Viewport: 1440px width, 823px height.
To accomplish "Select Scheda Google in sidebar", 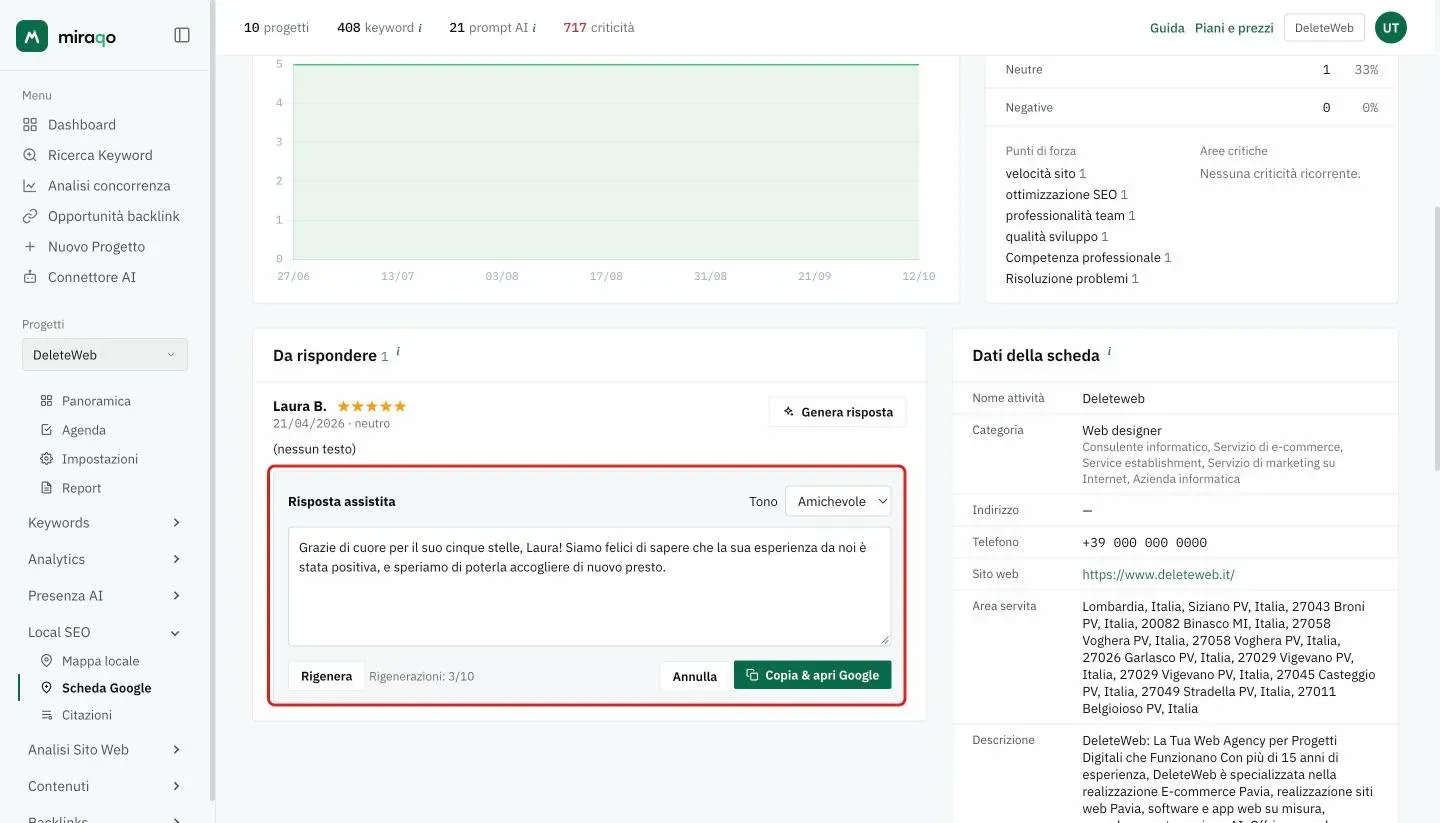I will (106, 688).
